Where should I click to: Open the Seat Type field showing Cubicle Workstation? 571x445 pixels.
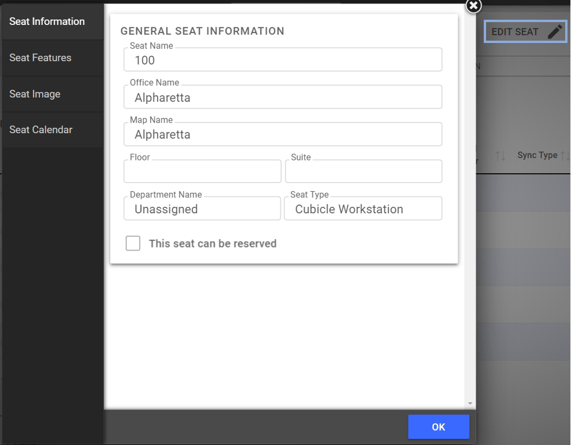pyautogui.click(x=363, y=209)
